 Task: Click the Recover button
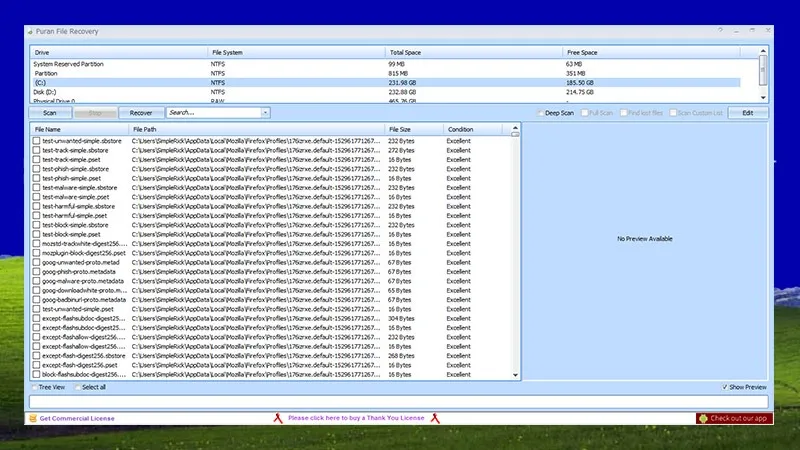click(x=141, y=113)
